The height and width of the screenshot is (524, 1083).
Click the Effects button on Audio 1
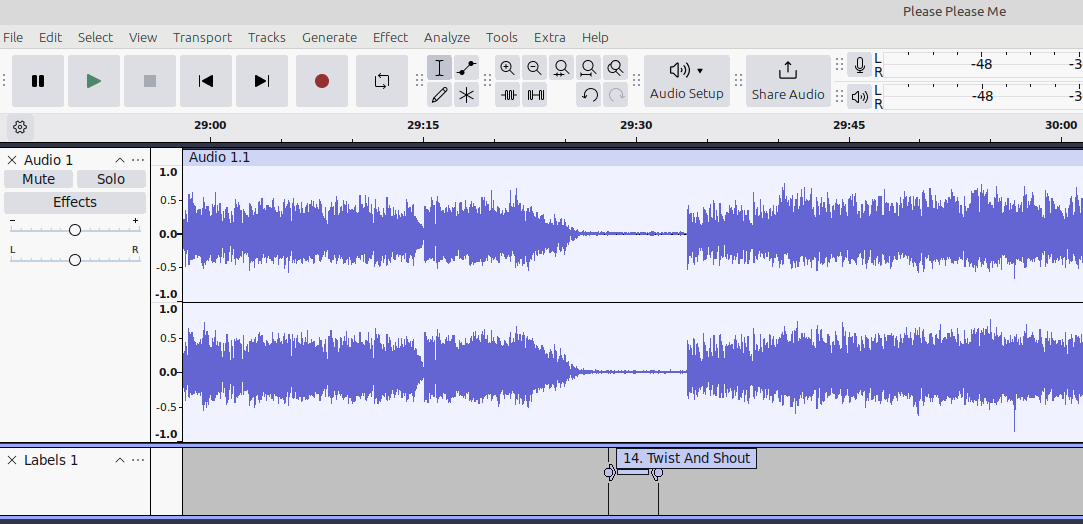tap(75, 202)
